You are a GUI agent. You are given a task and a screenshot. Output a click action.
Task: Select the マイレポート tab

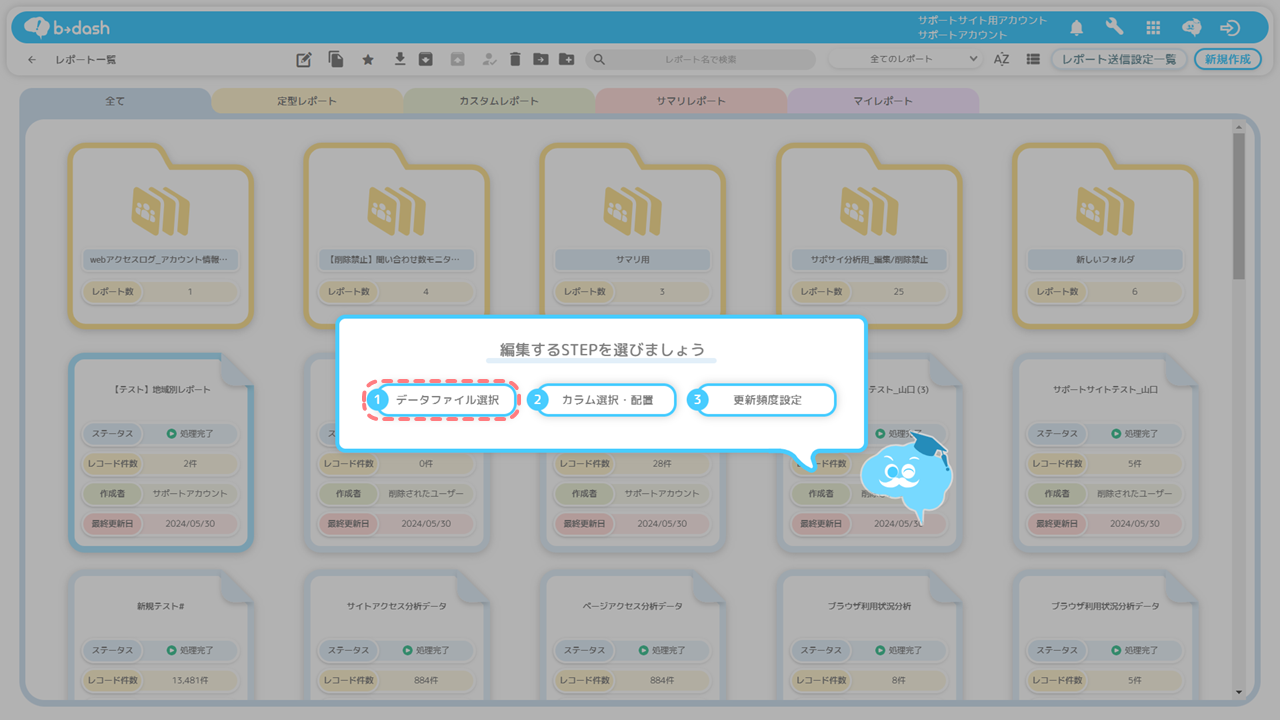coord(883,101)
